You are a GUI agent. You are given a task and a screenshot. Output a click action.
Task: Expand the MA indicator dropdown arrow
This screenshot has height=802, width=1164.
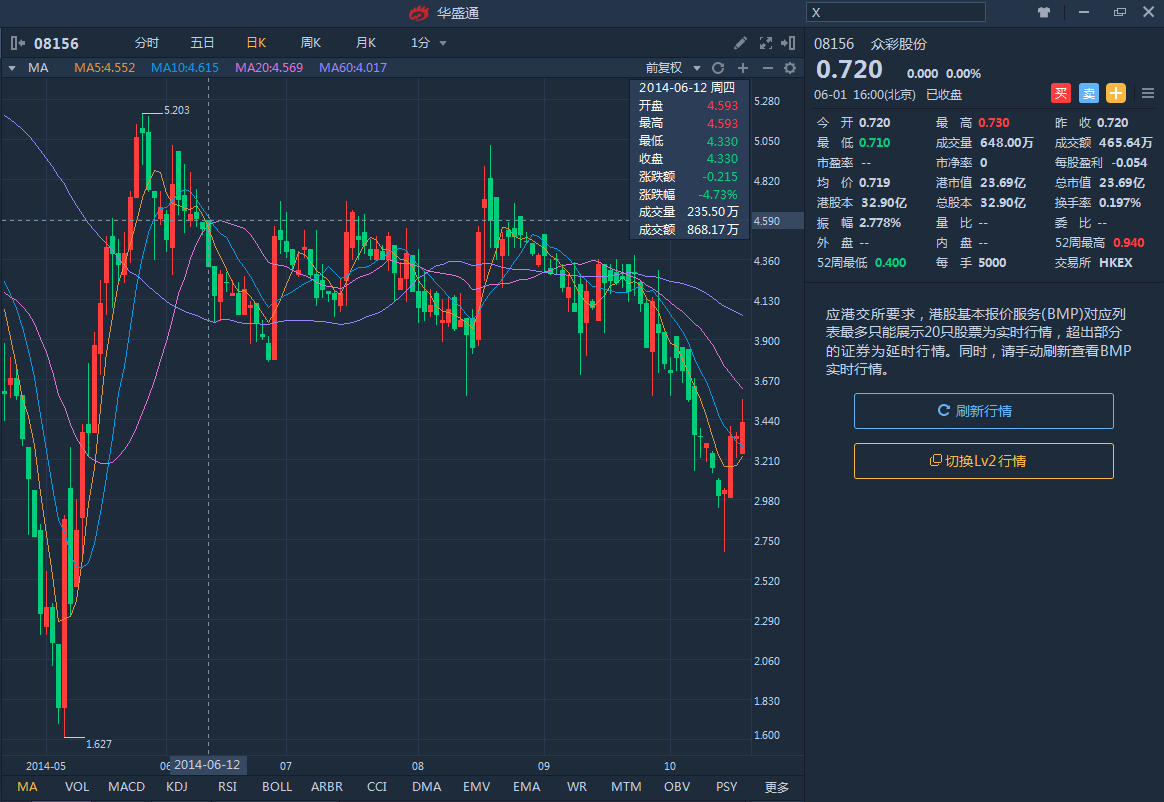coord(12,68)
